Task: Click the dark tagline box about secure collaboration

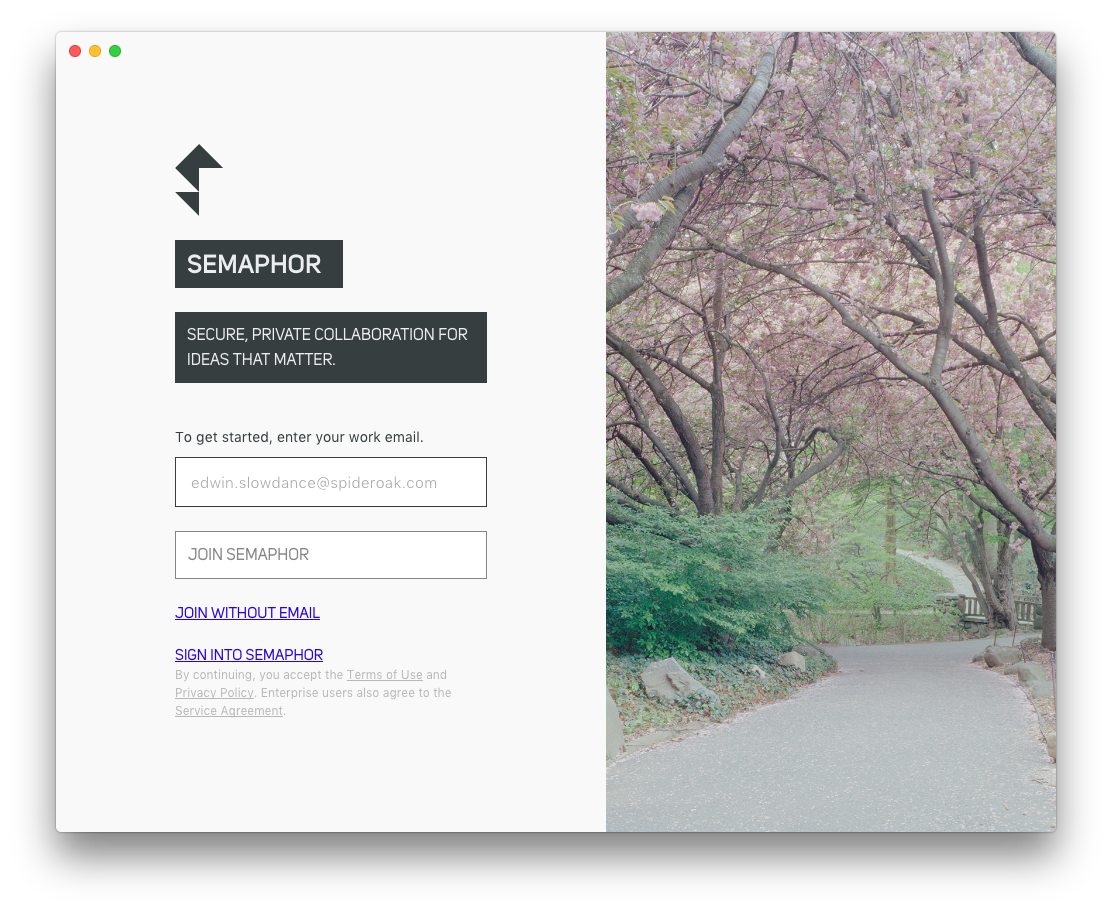Action: point(330,347)
